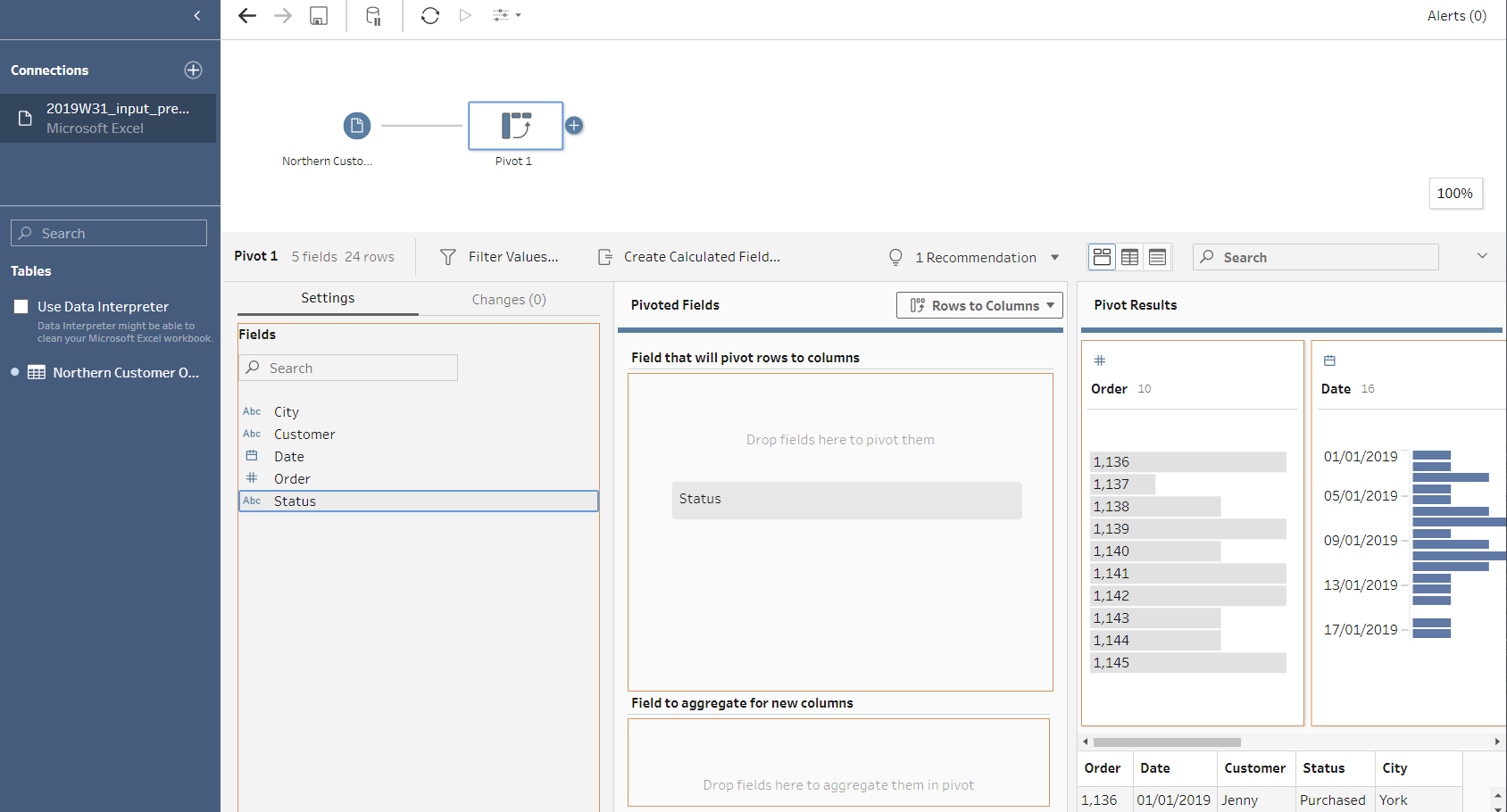Select the Pivot 1 step icon

[x=515, y=126]
